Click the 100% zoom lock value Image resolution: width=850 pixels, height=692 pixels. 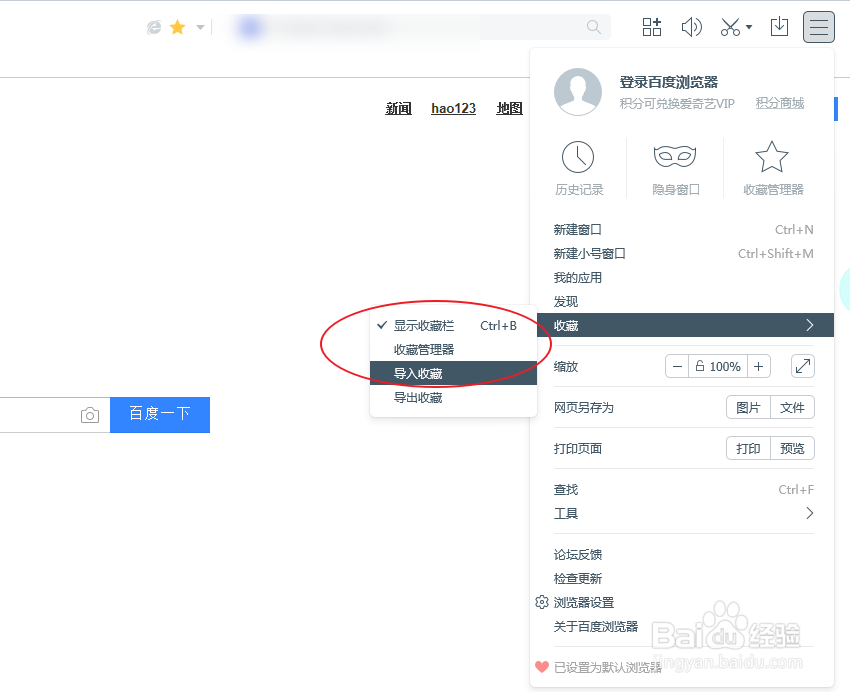[718, 366]
